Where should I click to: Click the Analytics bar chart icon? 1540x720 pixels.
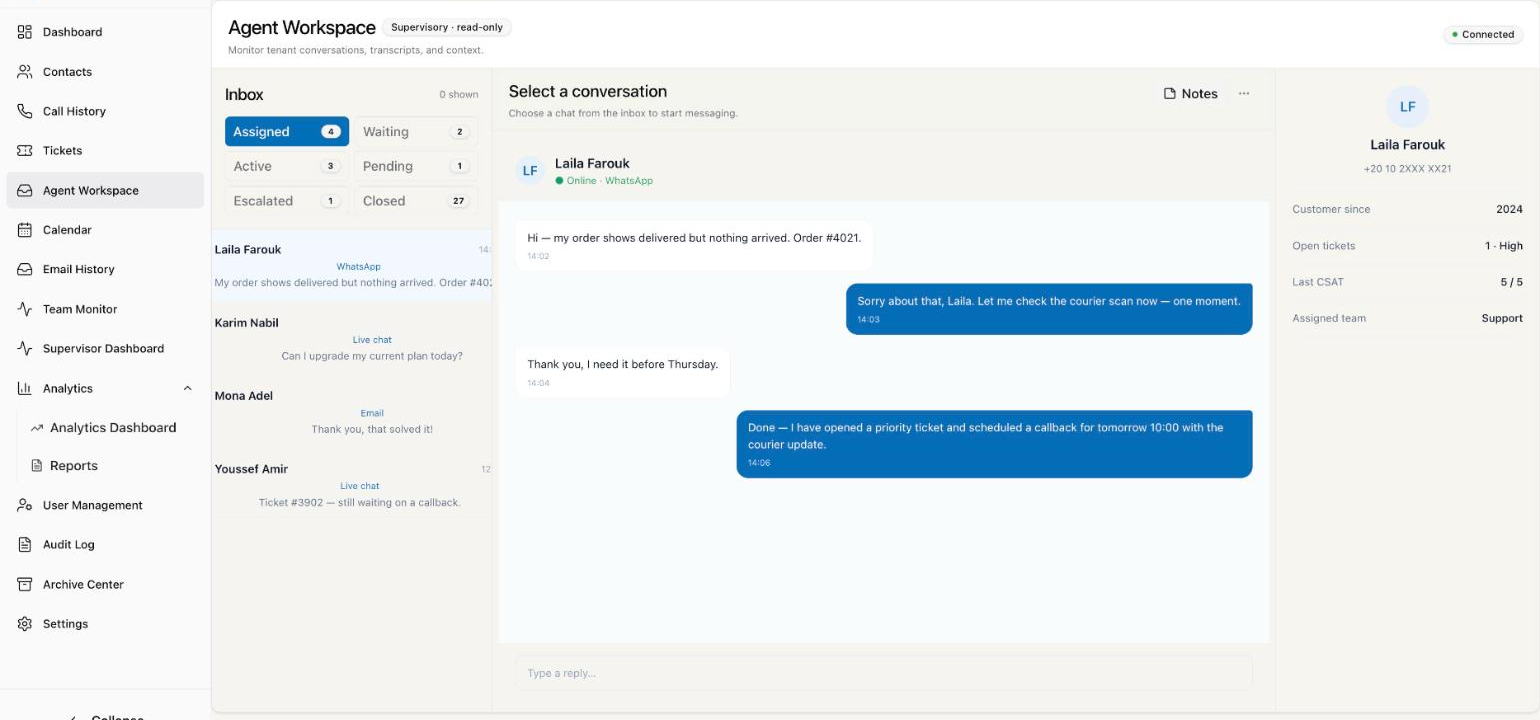pos(25,388)
